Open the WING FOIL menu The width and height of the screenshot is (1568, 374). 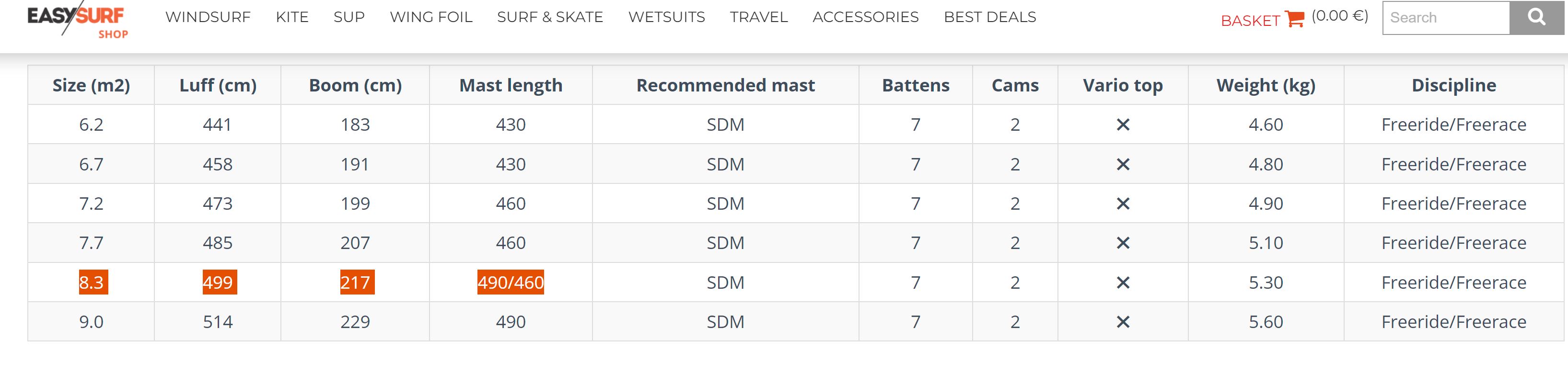click(x=431, y=17)
